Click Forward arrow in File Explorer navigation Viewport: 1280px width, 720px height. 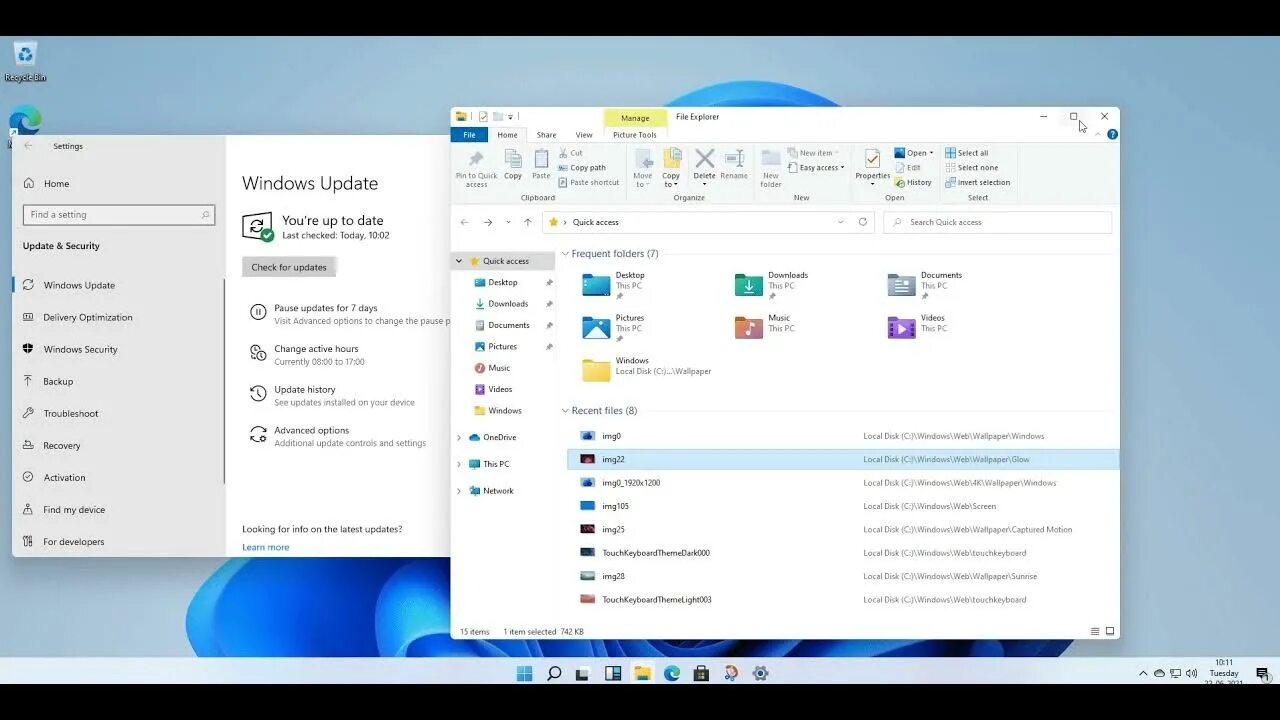487,222
